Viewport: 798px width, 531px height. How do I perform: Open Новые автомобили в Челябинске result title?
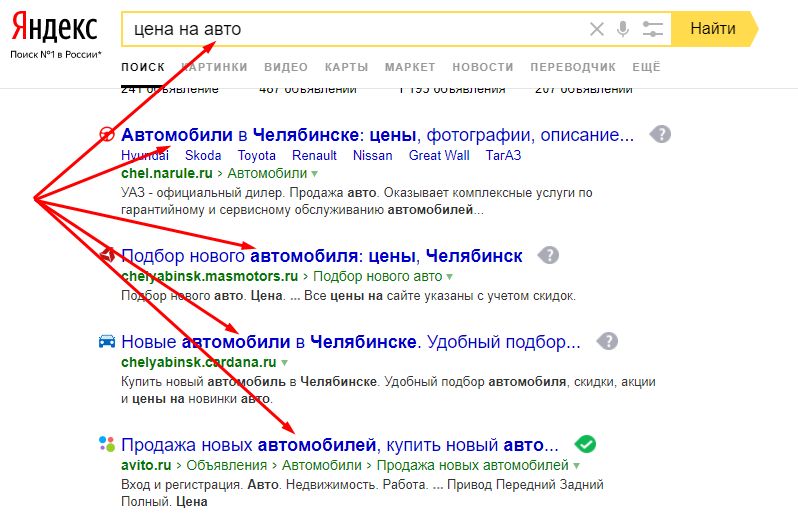[x=351, y=342]
